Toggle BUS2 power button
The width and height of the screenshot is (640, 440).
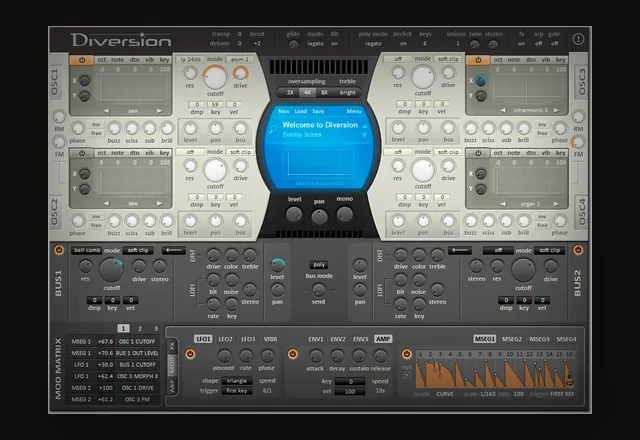578,249
